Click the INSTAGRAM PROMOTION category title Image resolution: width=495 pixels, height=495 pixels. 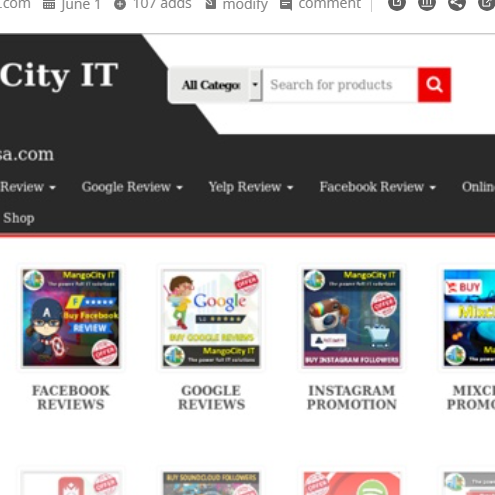[x=352, y=397]
